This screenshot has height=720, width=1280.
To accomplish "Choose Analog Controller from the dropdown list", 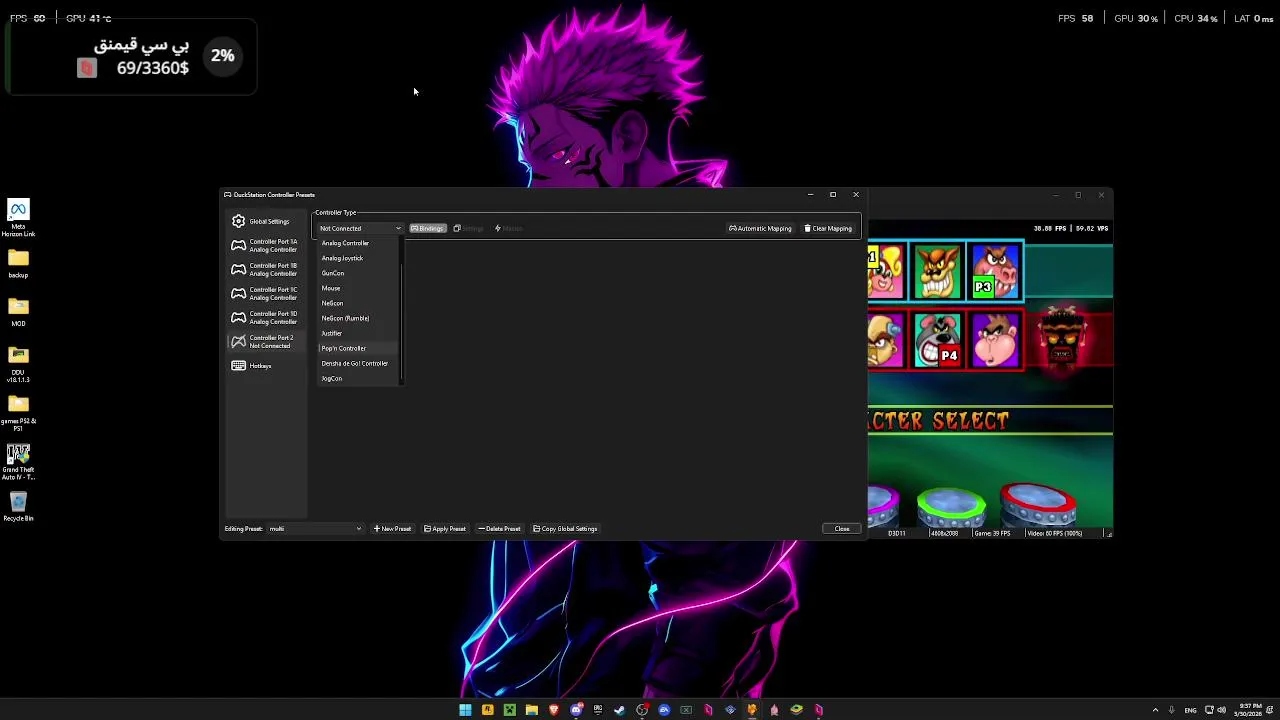I will pyautogui.click(x=358, y=243).
